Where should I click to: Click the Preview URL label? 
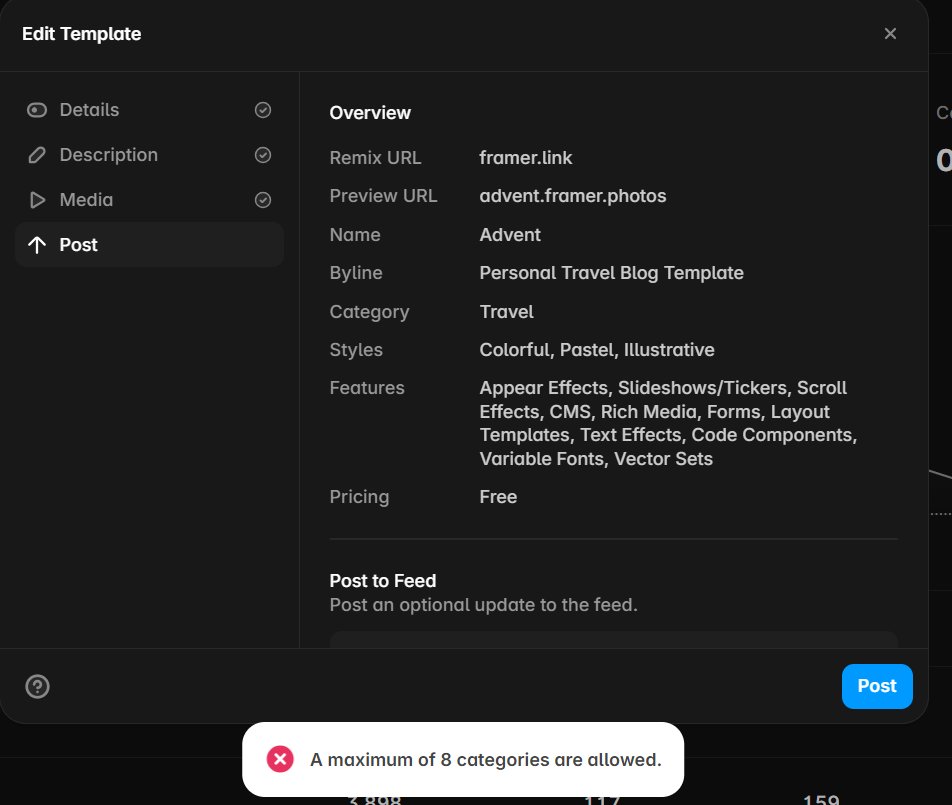(x=383, y=196)
